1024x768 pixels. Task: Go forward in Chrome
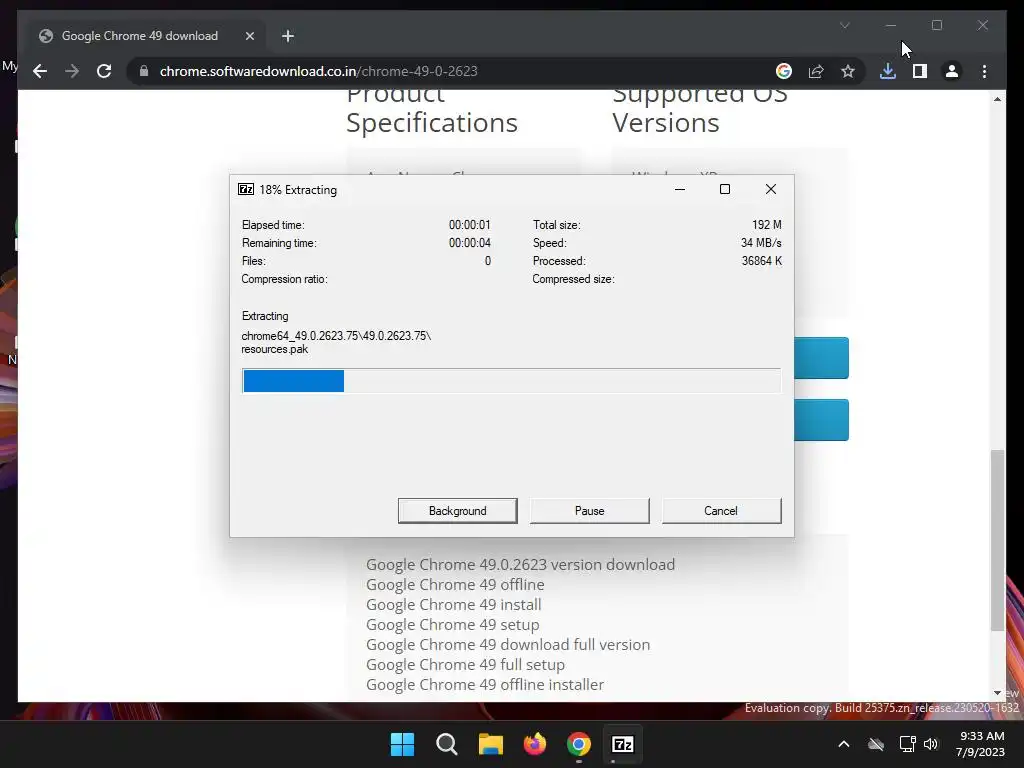pyautogui.click(x=72, y=71)
